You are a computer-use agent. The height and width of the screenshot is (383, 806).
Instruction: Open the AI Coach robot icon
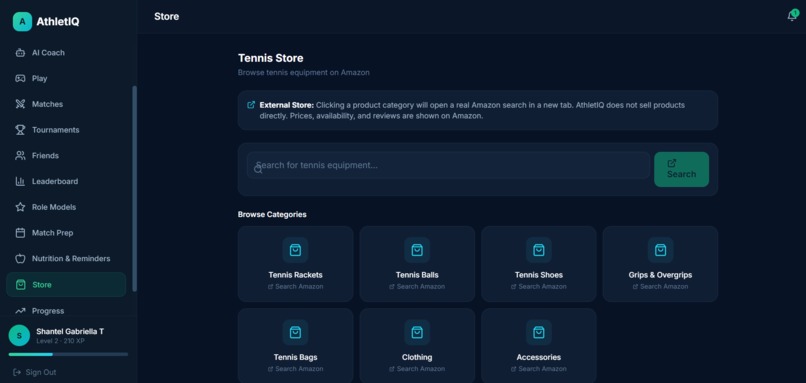pyautogui.click(x=20, y=52)
